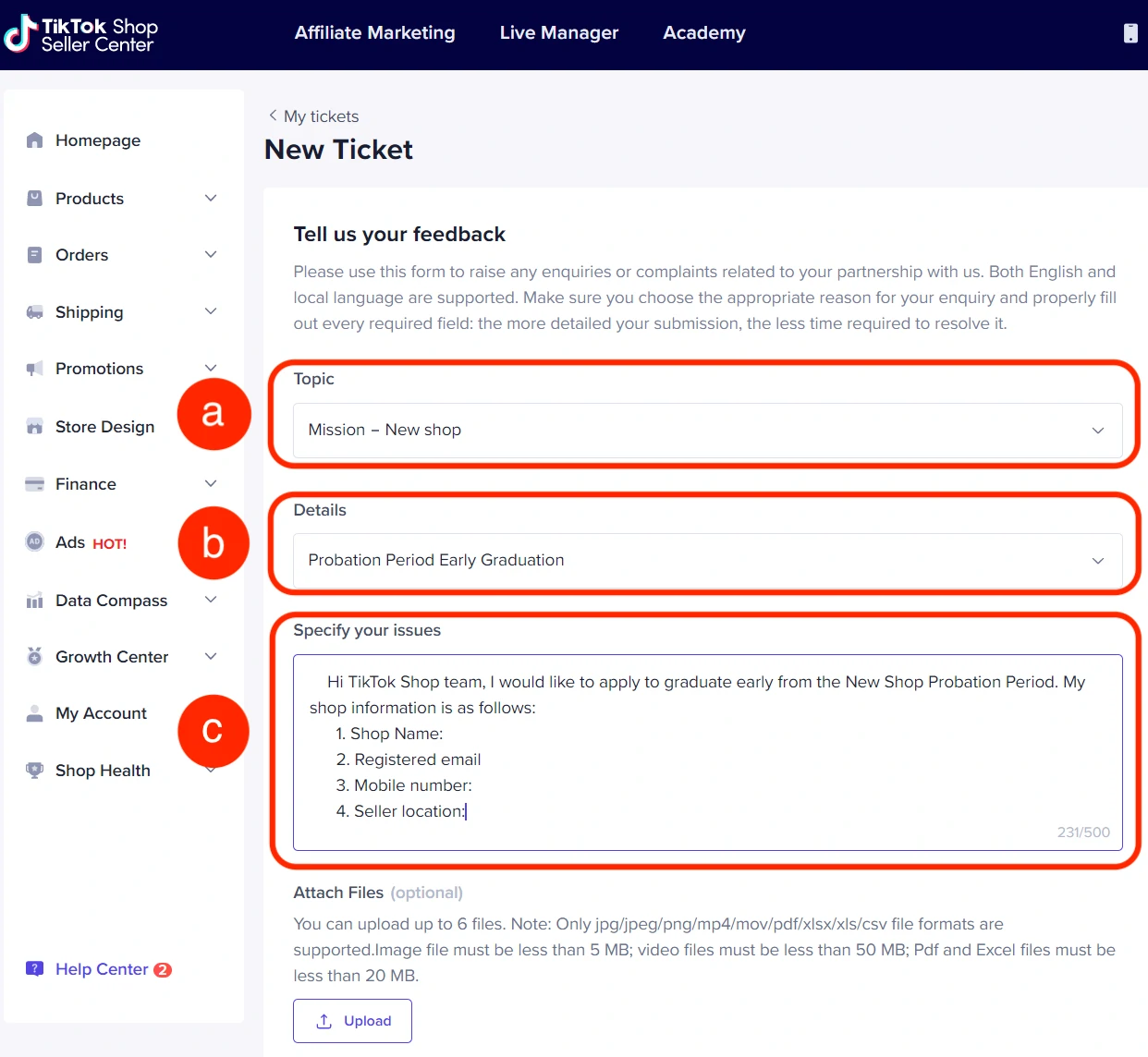
Task: Expand the Products sidebar menu chevron
Action: [x=211, y=199]
